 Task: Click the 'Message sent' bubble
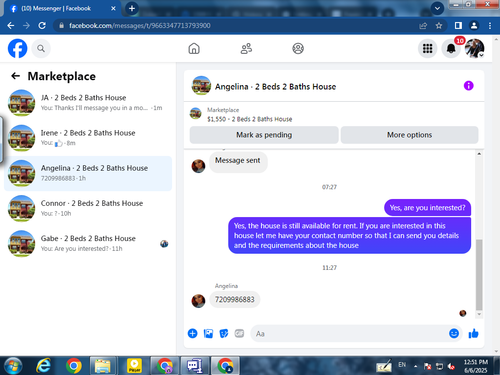click(238, 161)
